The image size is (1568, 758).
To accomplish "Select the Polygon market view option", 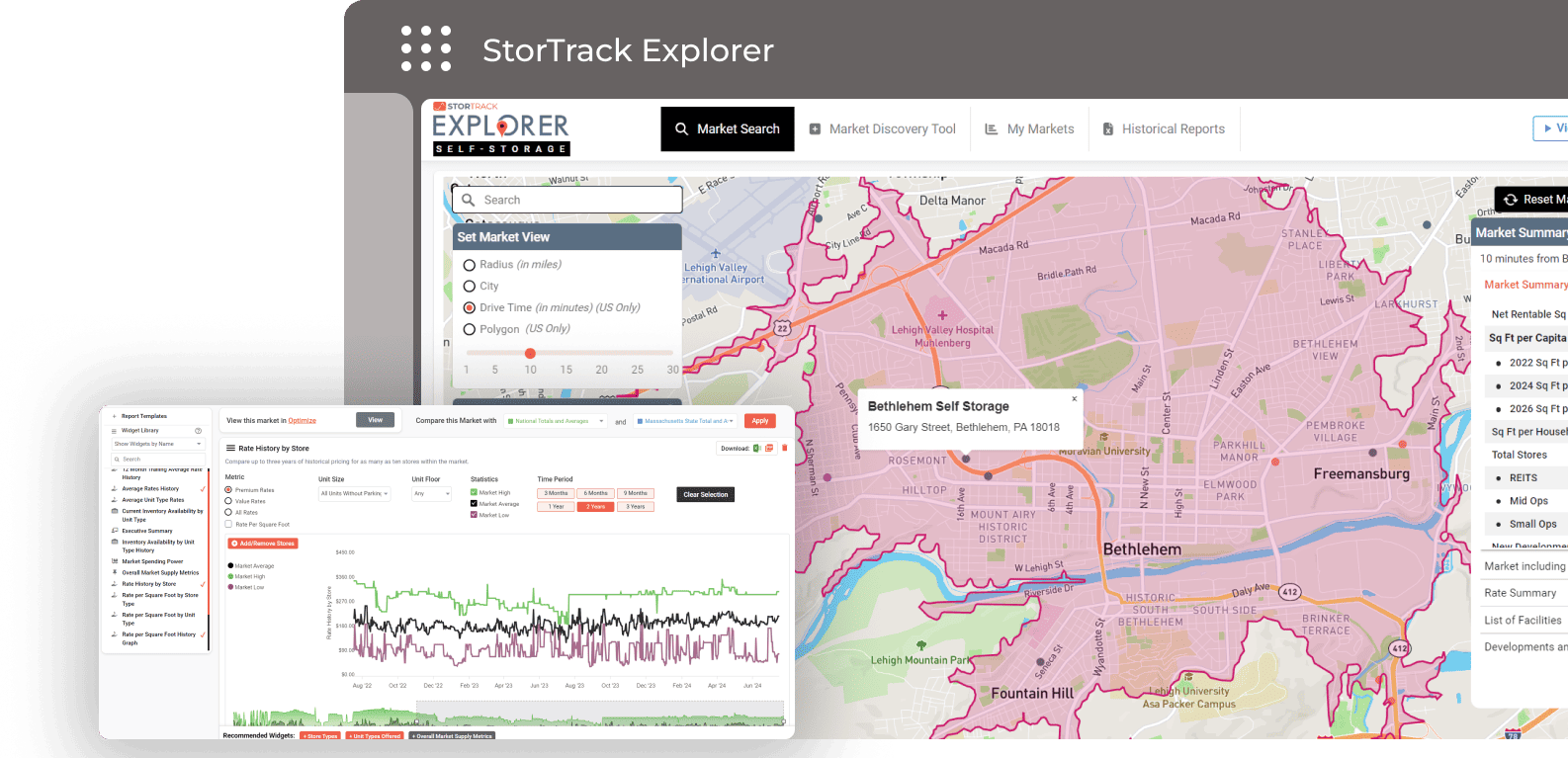I will click(470, 329).
